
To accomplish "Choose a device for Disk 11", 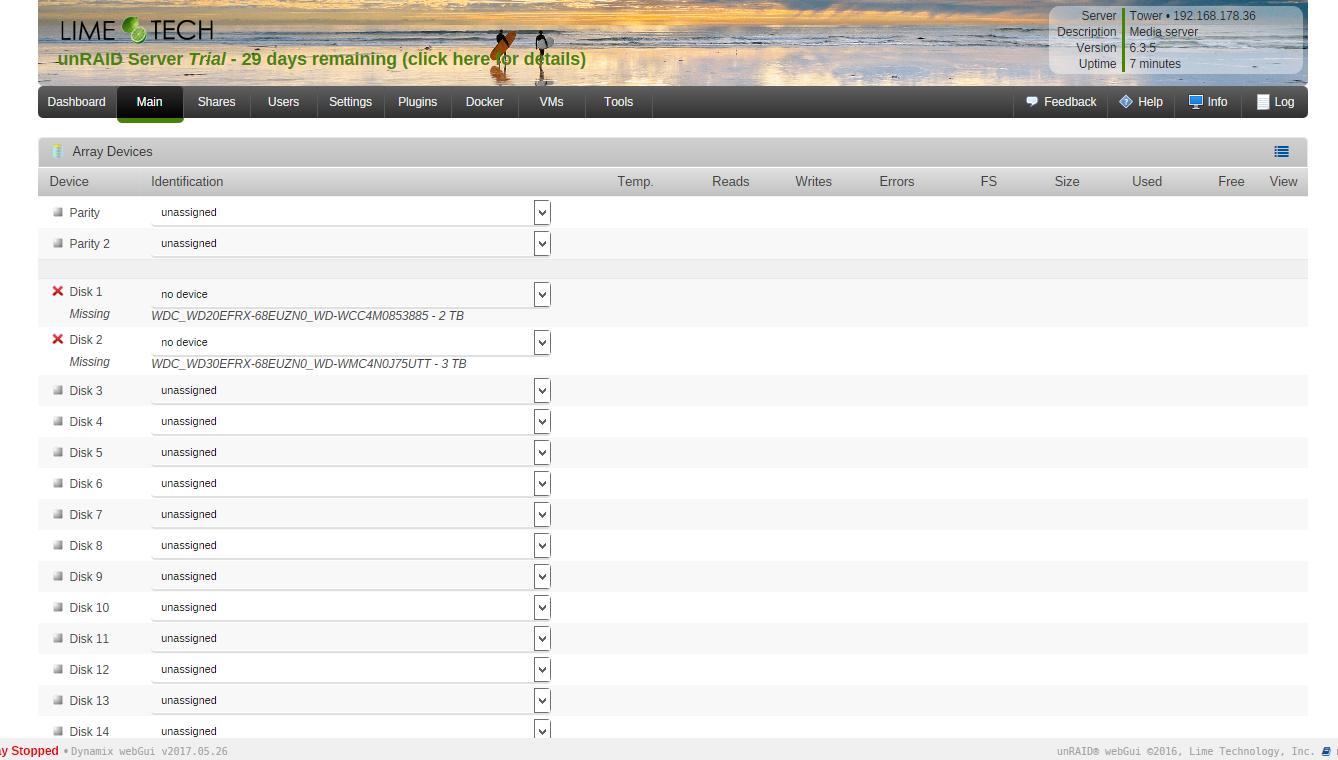I will tap(351, 638).
